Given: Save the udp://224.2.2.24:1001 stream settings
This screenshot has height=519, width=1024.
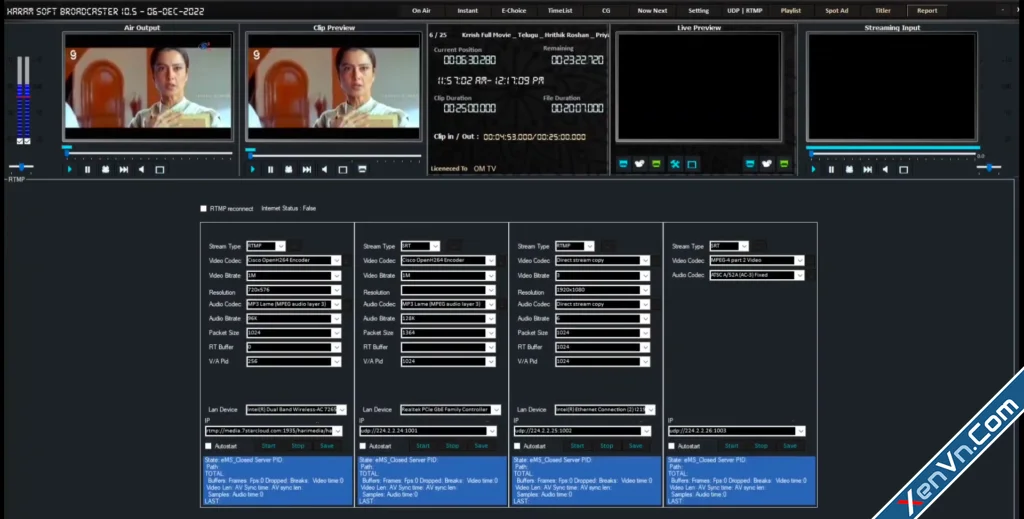Looking at the screenshot, I should coord(481,446).
